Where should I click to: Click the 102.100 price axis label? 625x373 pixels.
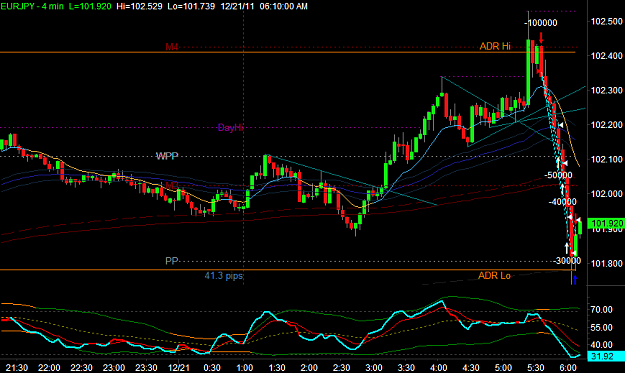pos(607,159)
